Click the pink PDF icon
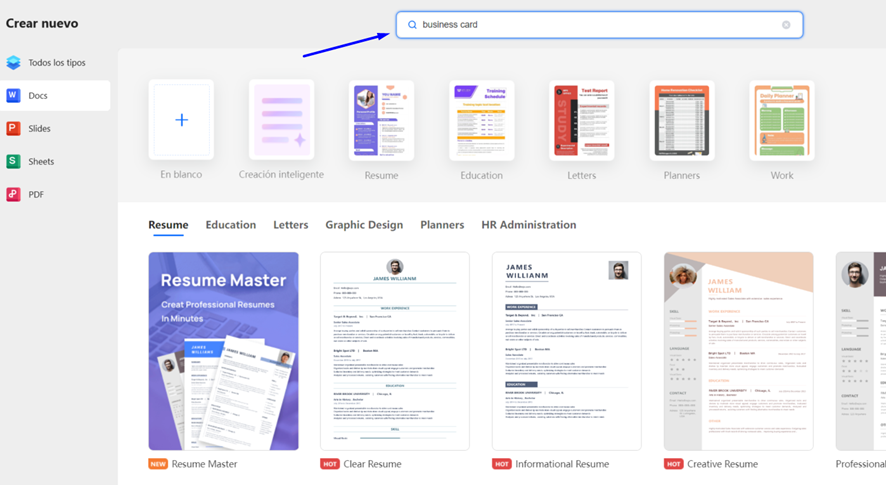The image size is (886, 485). 13,194
